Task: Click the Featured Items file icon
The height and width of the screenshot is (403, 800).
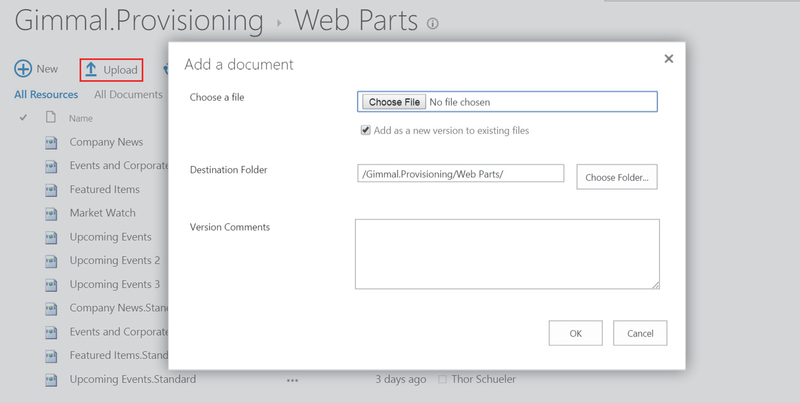Action: coord(51,189)
